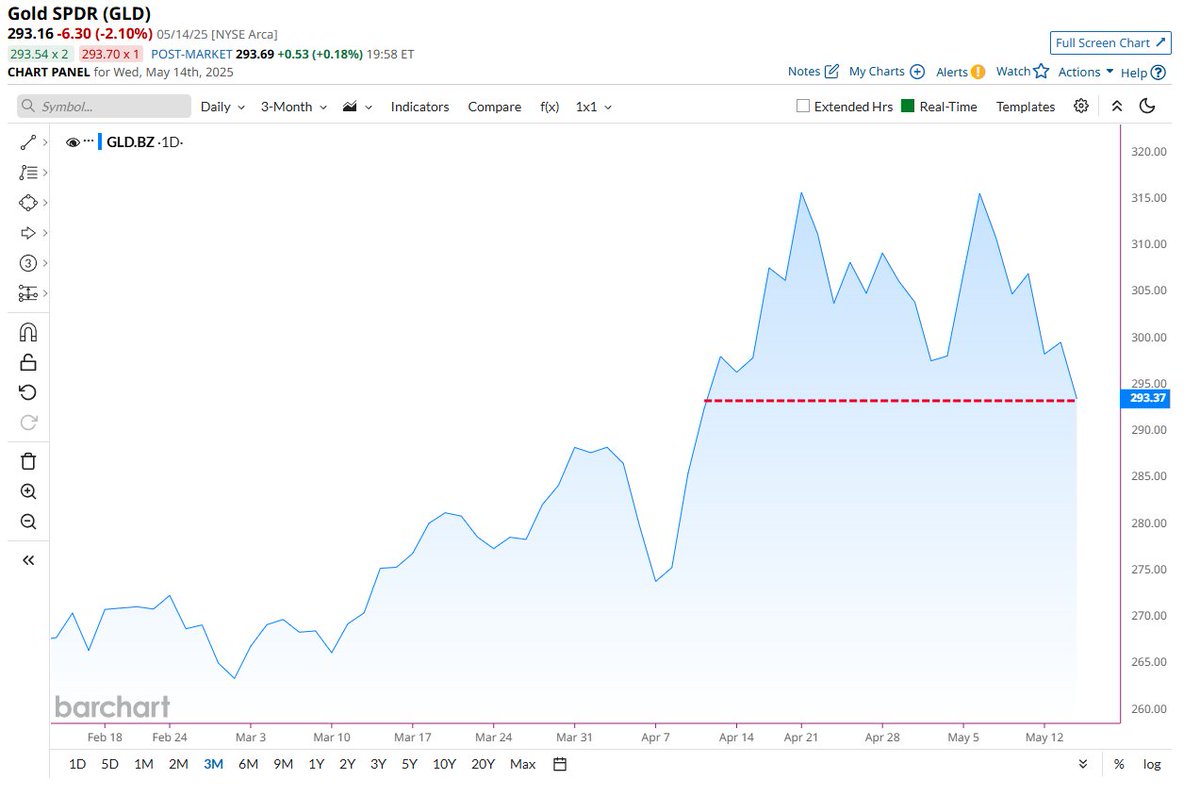This screenshot has height=796, width=1200.
Task: Select the 20Y range tab
Action: 483,764
